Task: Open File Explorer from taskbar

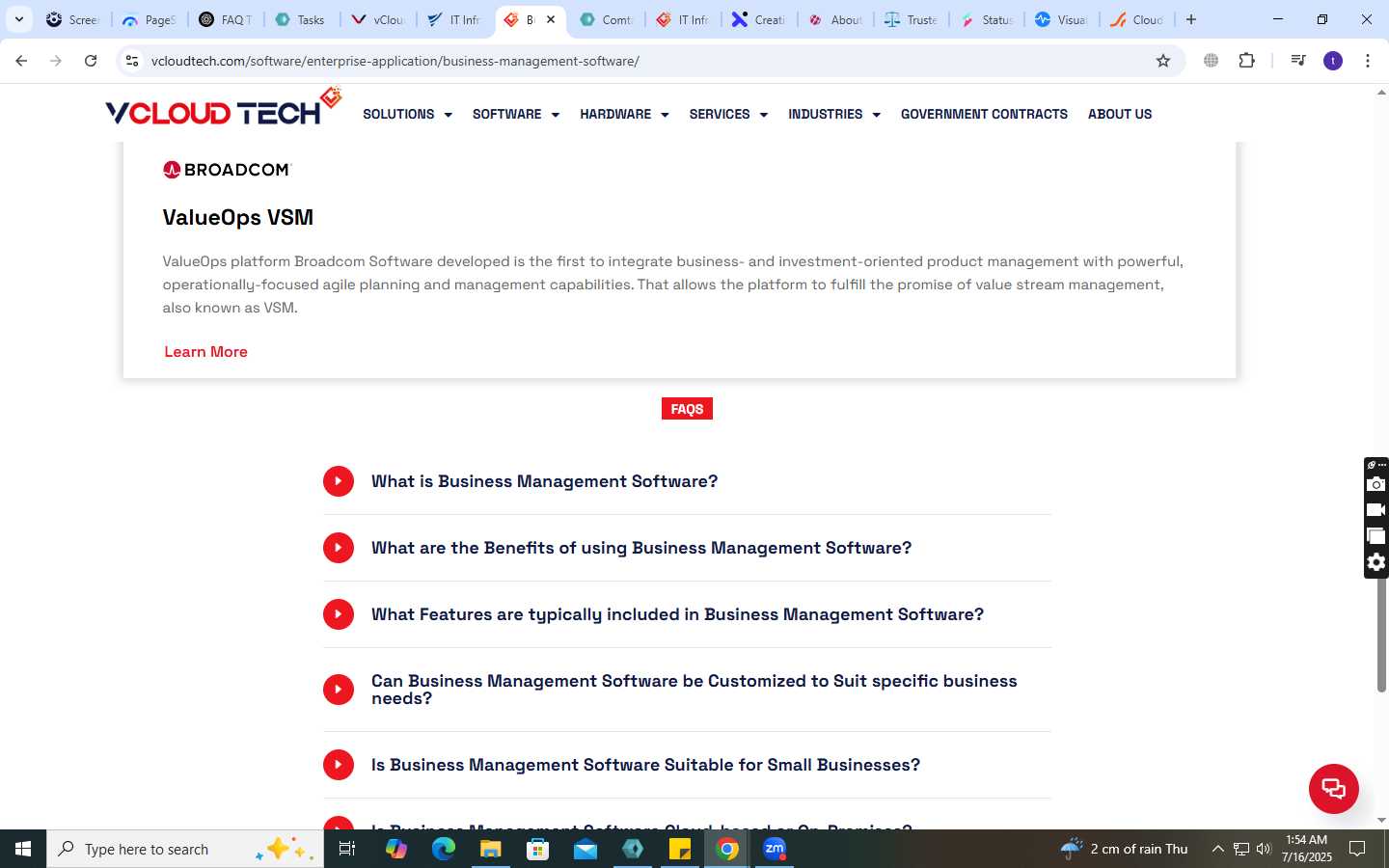Action: click(x=491, y=849)
